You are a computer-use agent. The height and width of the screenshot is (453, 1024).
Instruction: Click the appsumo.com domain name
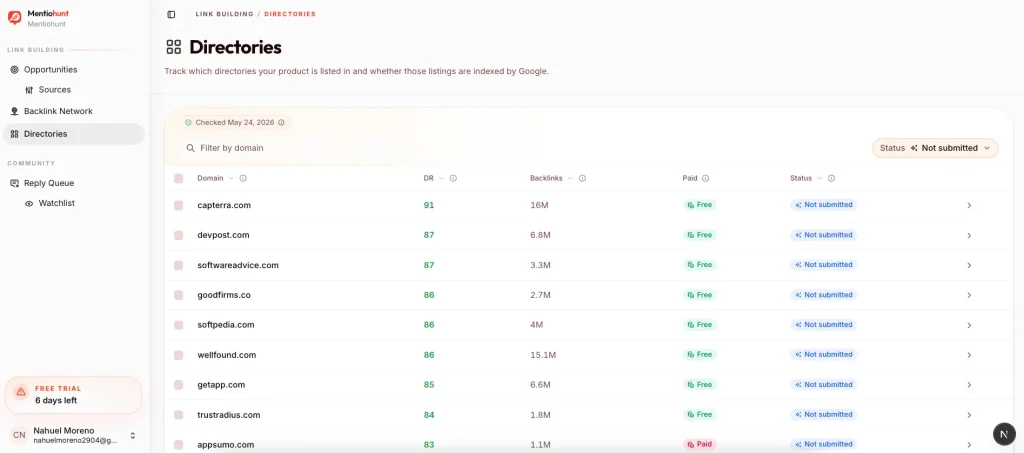(x=225, y=445)
